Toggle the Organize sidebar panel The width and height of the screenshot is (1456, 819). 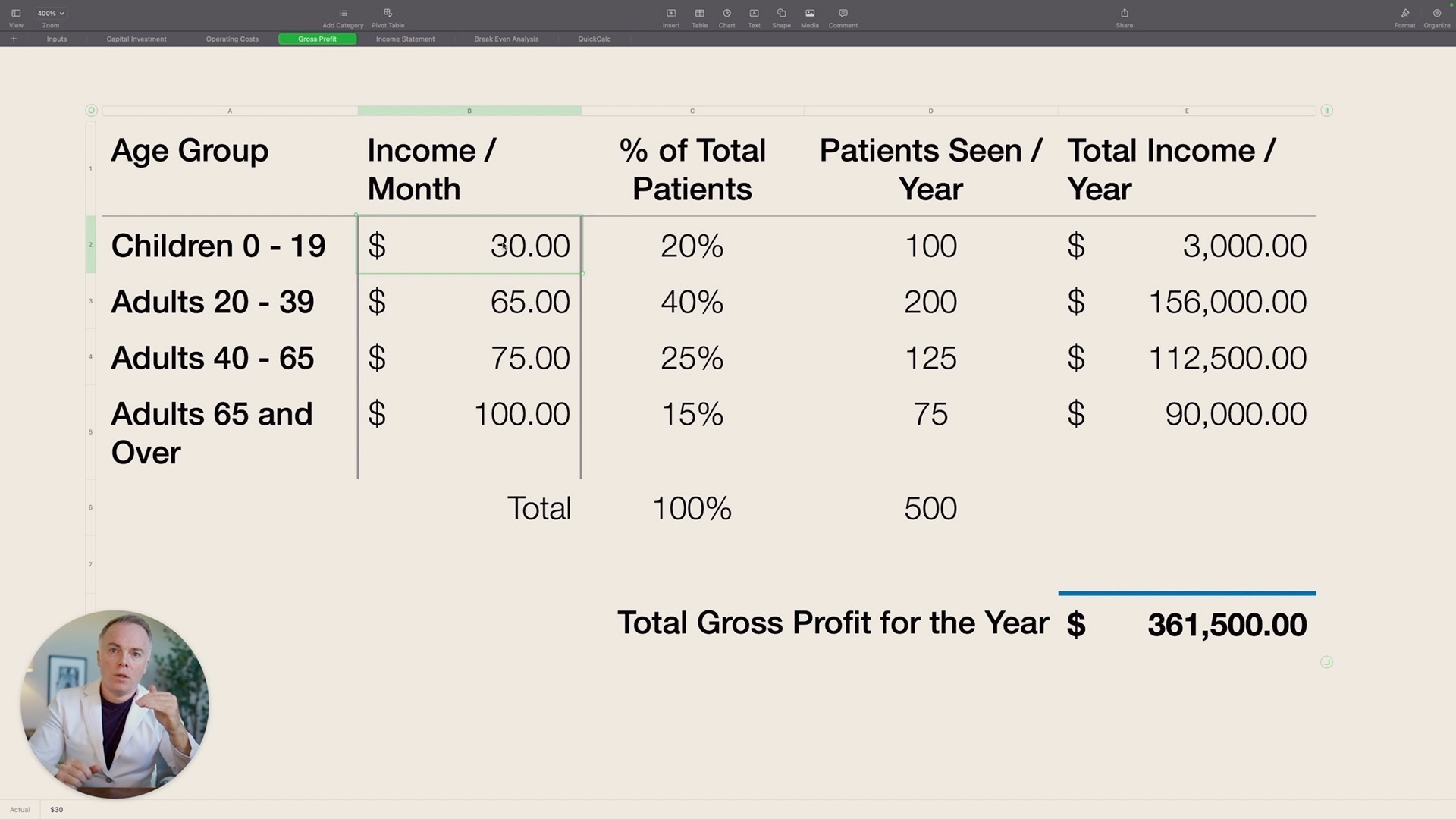(x=1436, y=17)
